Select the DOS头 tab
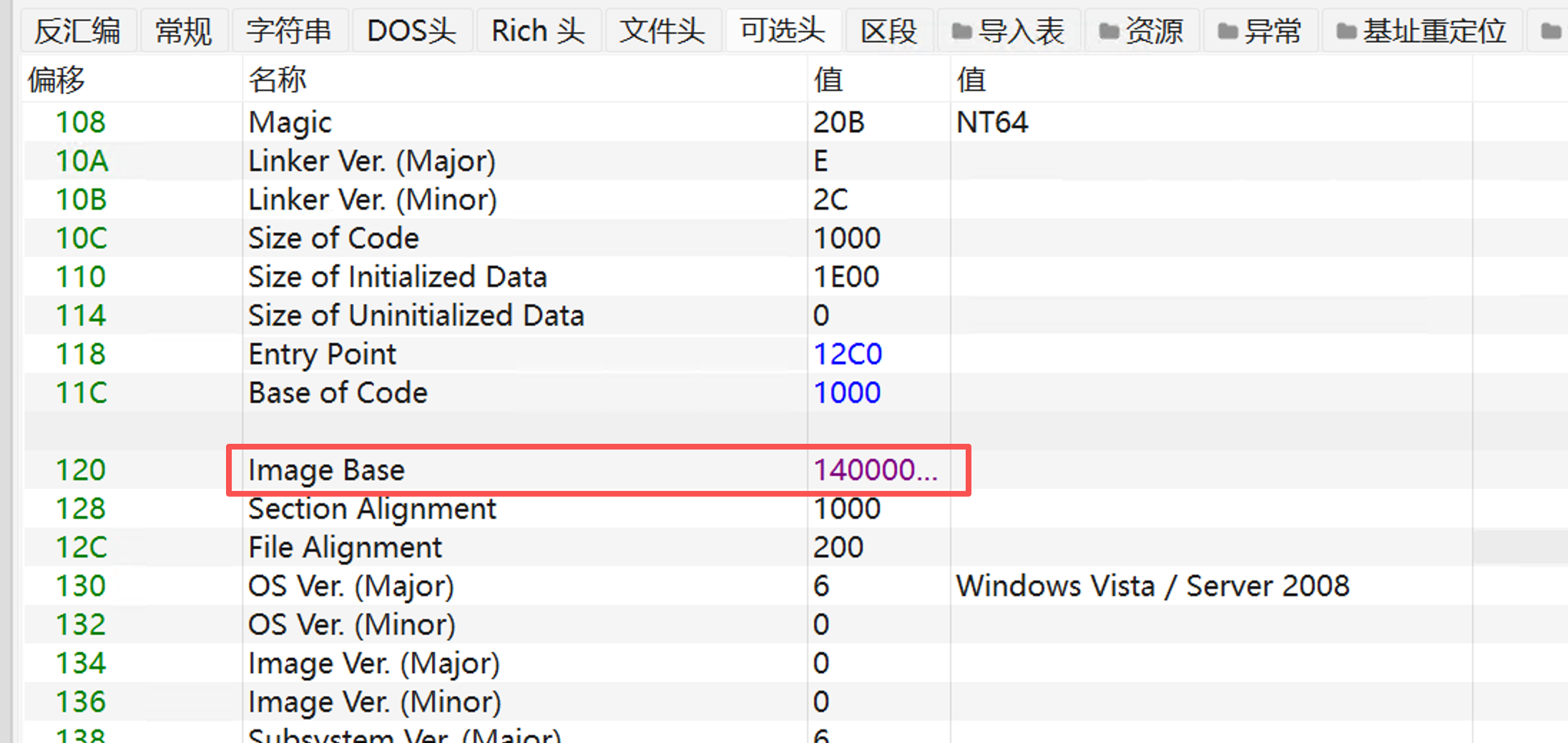This screenshot has height=743, width=1568. (411, 31)
